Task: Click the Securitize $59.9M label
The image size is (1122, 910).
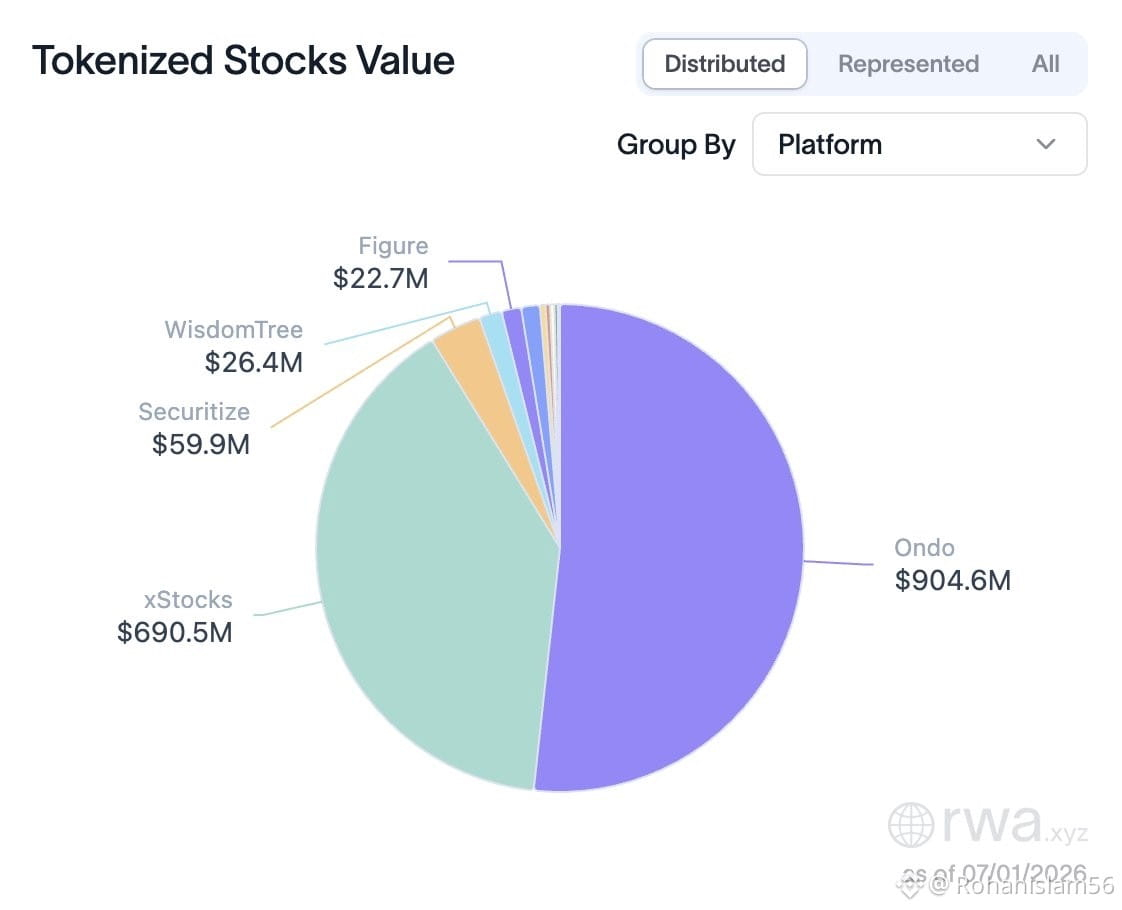Action: pyautogui.click(x=194, y=428)
